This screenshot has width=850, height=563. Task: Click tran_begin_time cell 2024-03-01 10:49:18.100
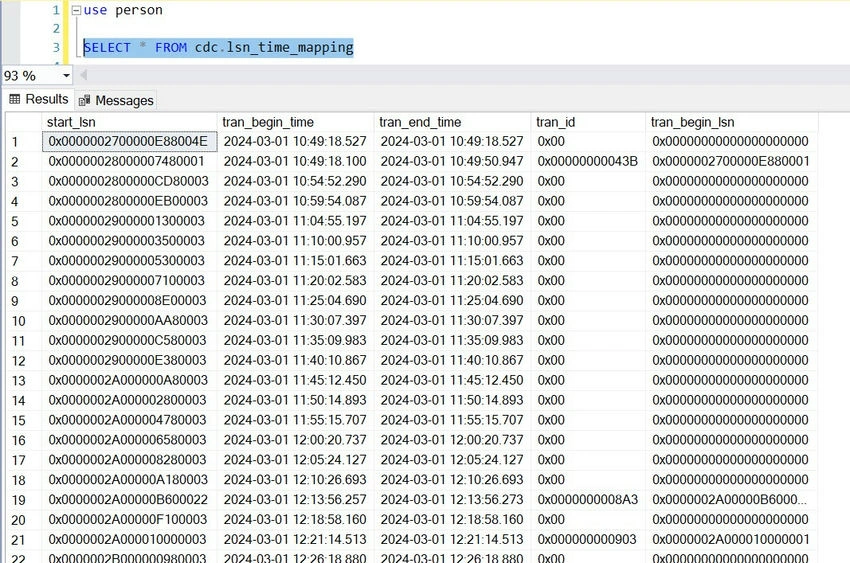pyautogui.click(x=295, y=161)
